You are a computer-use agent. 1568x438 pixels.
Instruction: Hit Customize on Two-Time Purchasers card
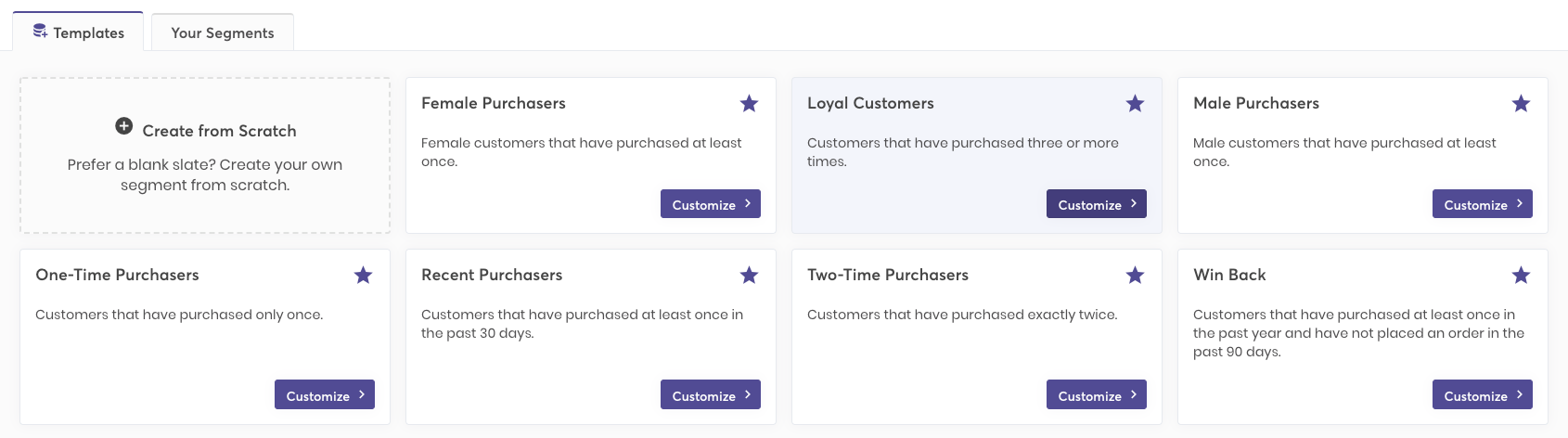pyautogui.click(x=1096, y=395)
